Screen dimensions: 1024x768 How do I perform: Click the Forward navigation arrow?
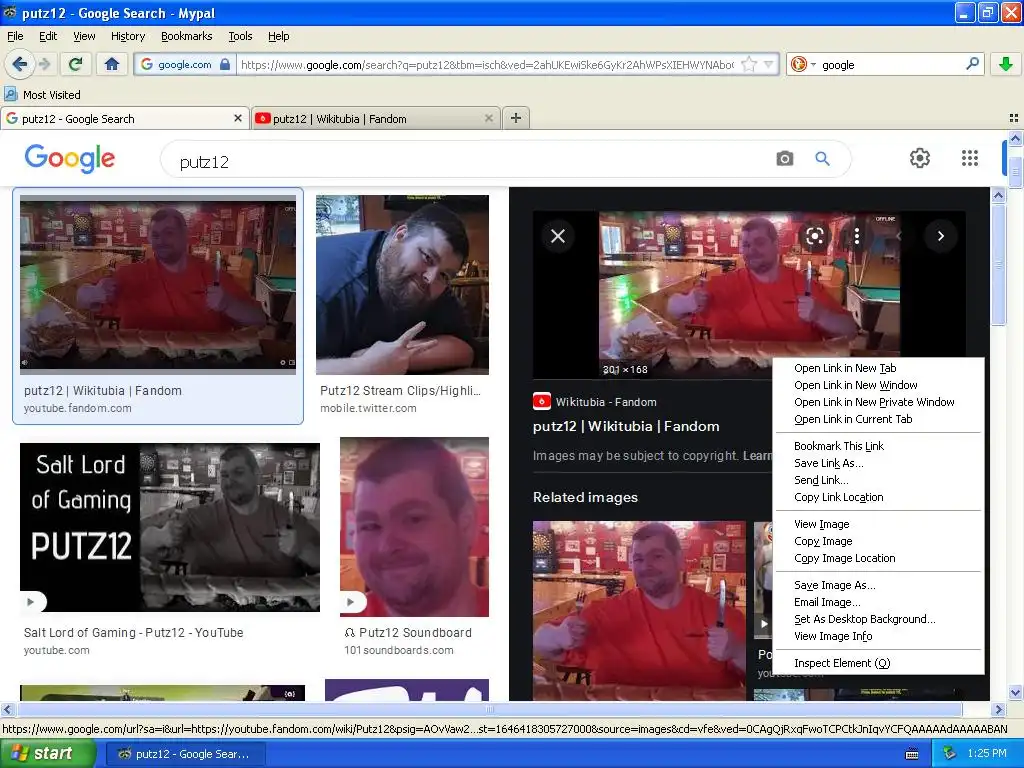tap(44, 64)
